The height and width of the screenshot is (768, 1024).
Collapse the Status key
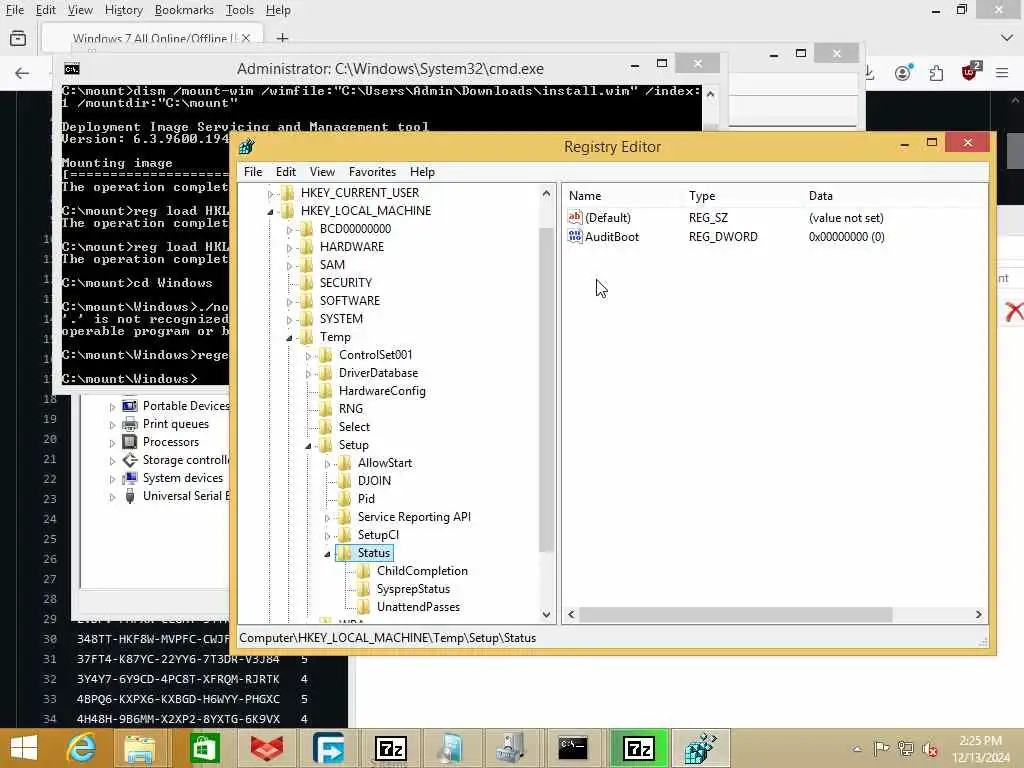327,554
